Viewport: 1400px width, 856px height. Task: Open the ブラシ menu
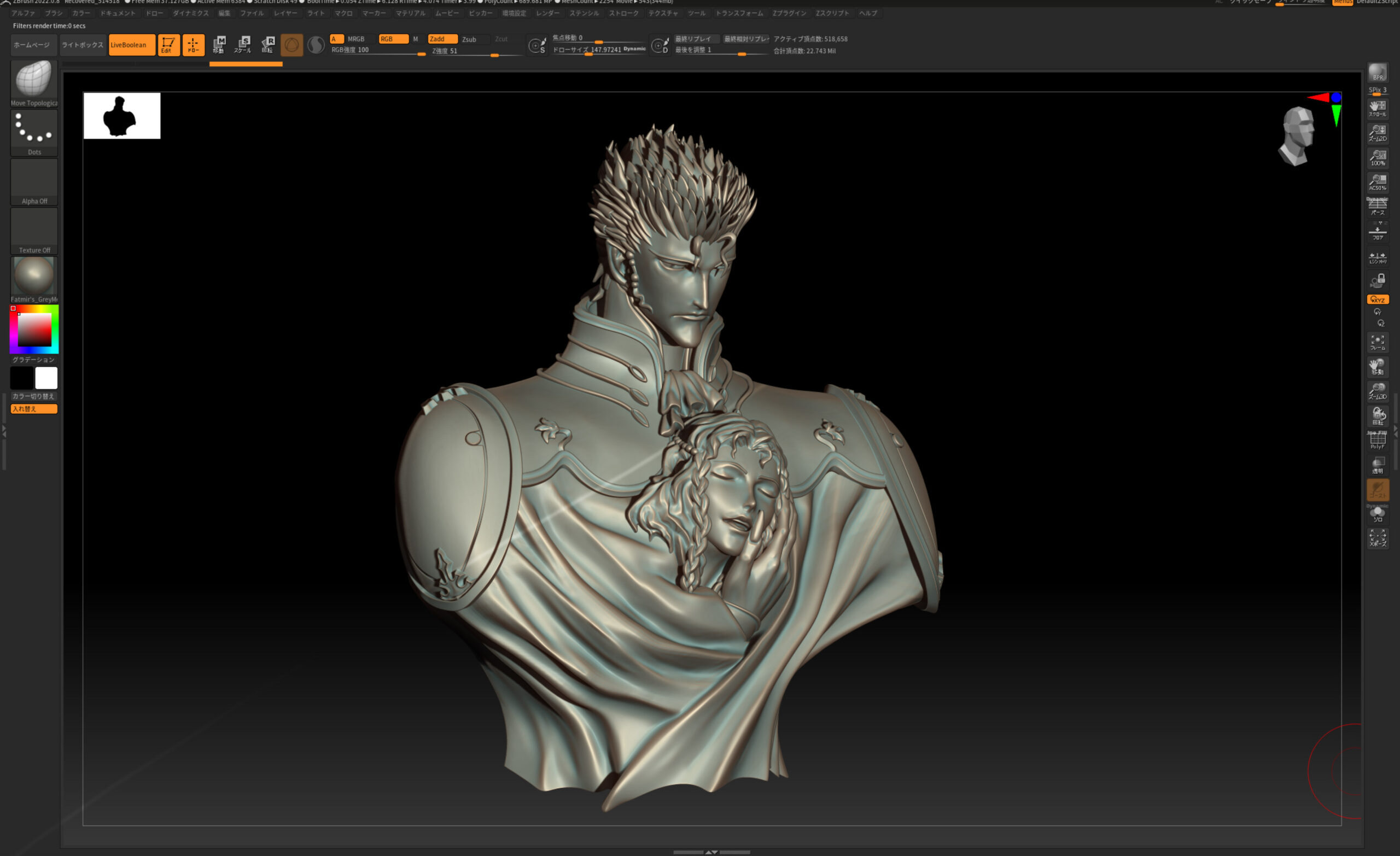point(54,13)
